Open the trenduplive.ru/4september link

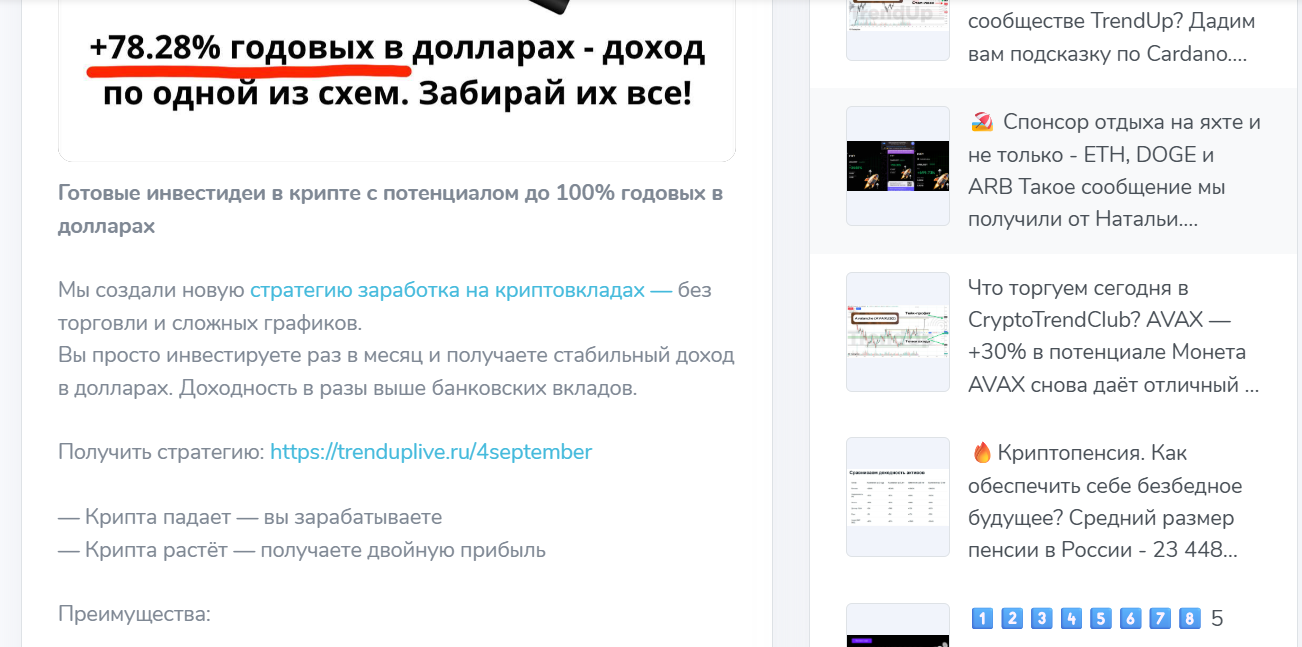[430, 451]
